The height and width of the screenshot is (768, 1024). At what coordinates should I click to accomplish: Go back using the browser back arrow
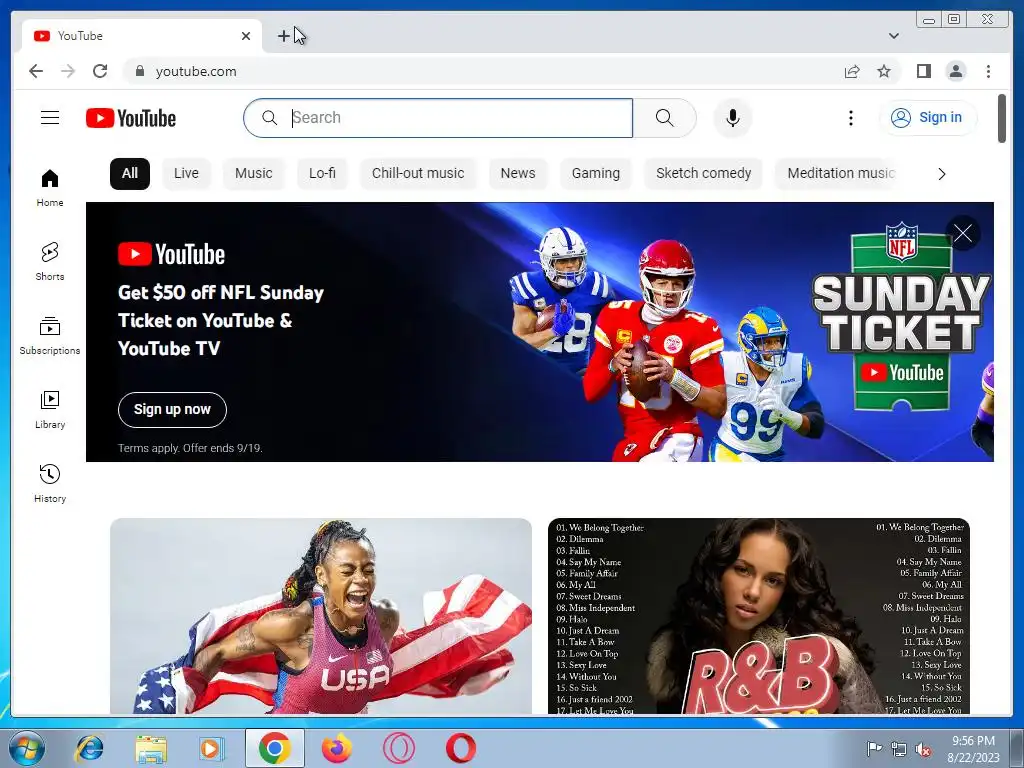(36, 71)
